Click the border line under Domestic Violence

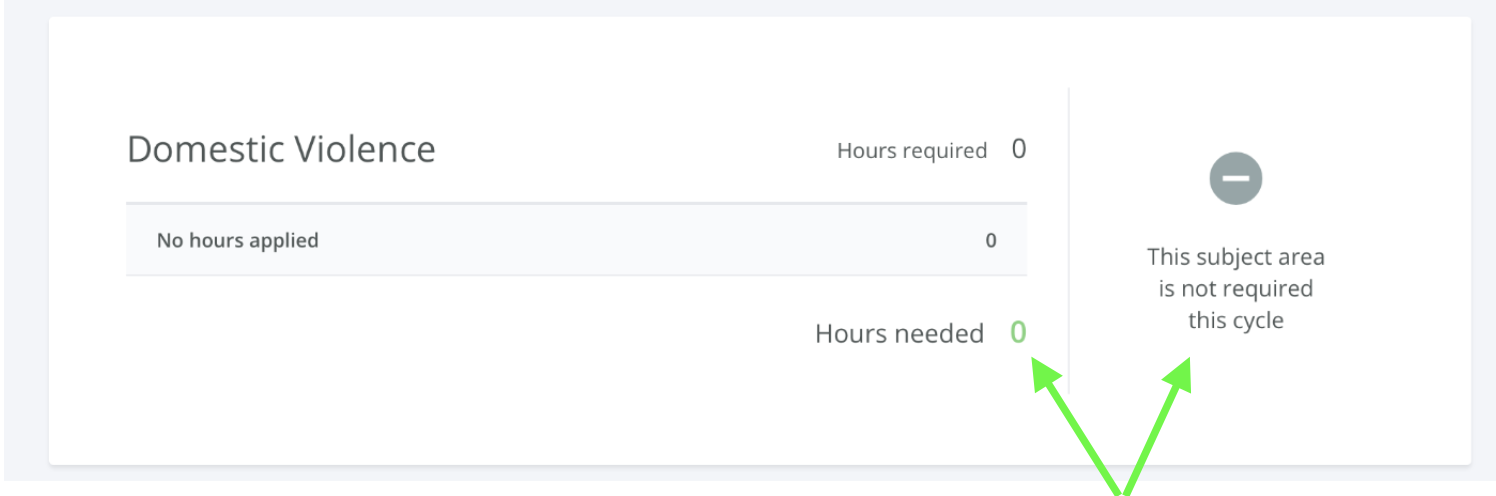pos(576,204)
